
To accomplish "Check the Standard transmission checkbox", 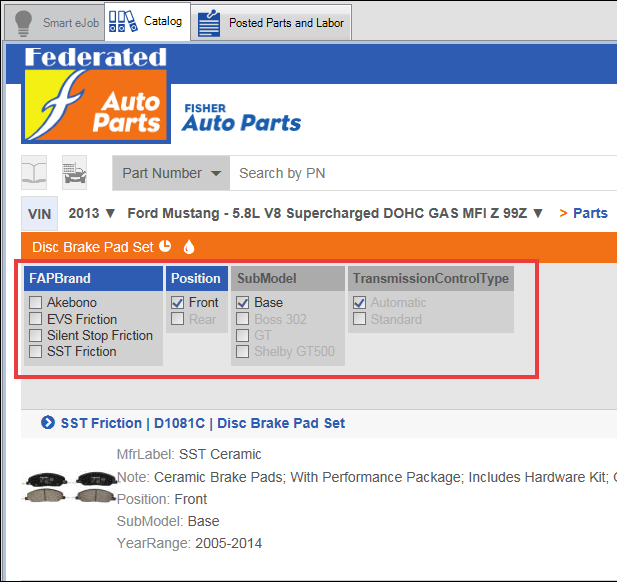I will tap(359, 319).
